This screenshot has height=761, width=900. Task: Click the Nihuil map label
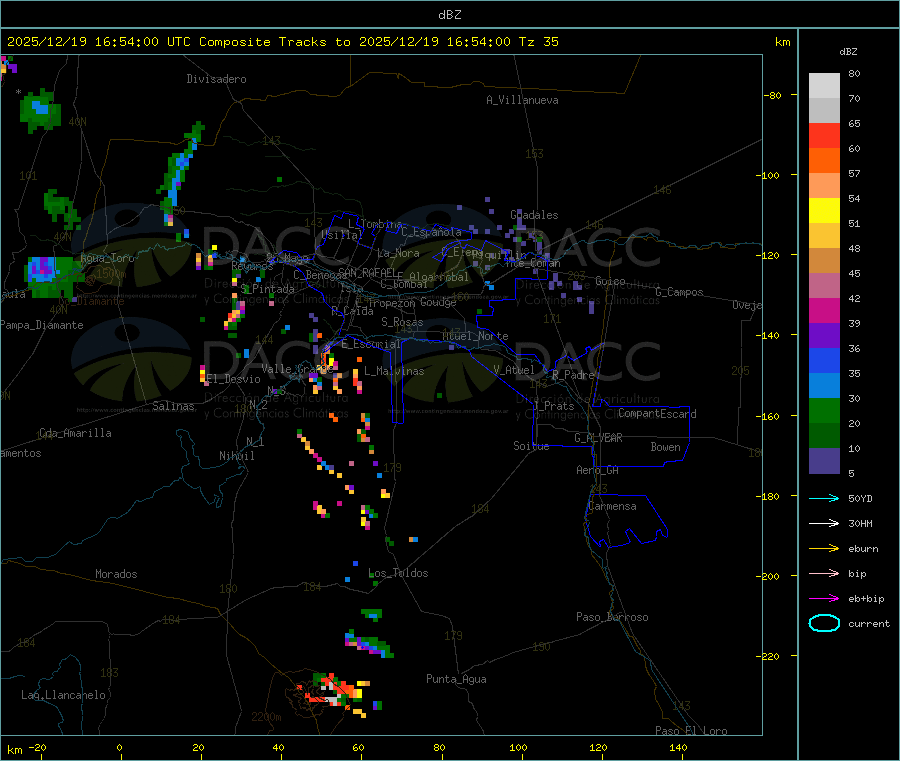[x=237, y=456]
